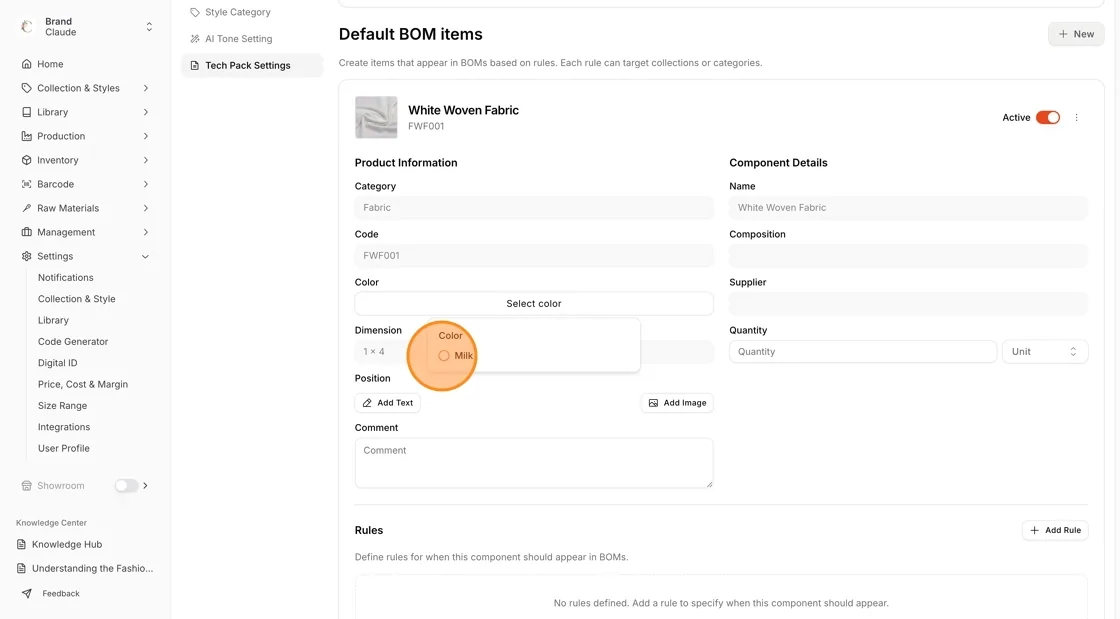Click the picture icon on Add Image
Viewport: 1120px width, 619px height.
[653, 403]
